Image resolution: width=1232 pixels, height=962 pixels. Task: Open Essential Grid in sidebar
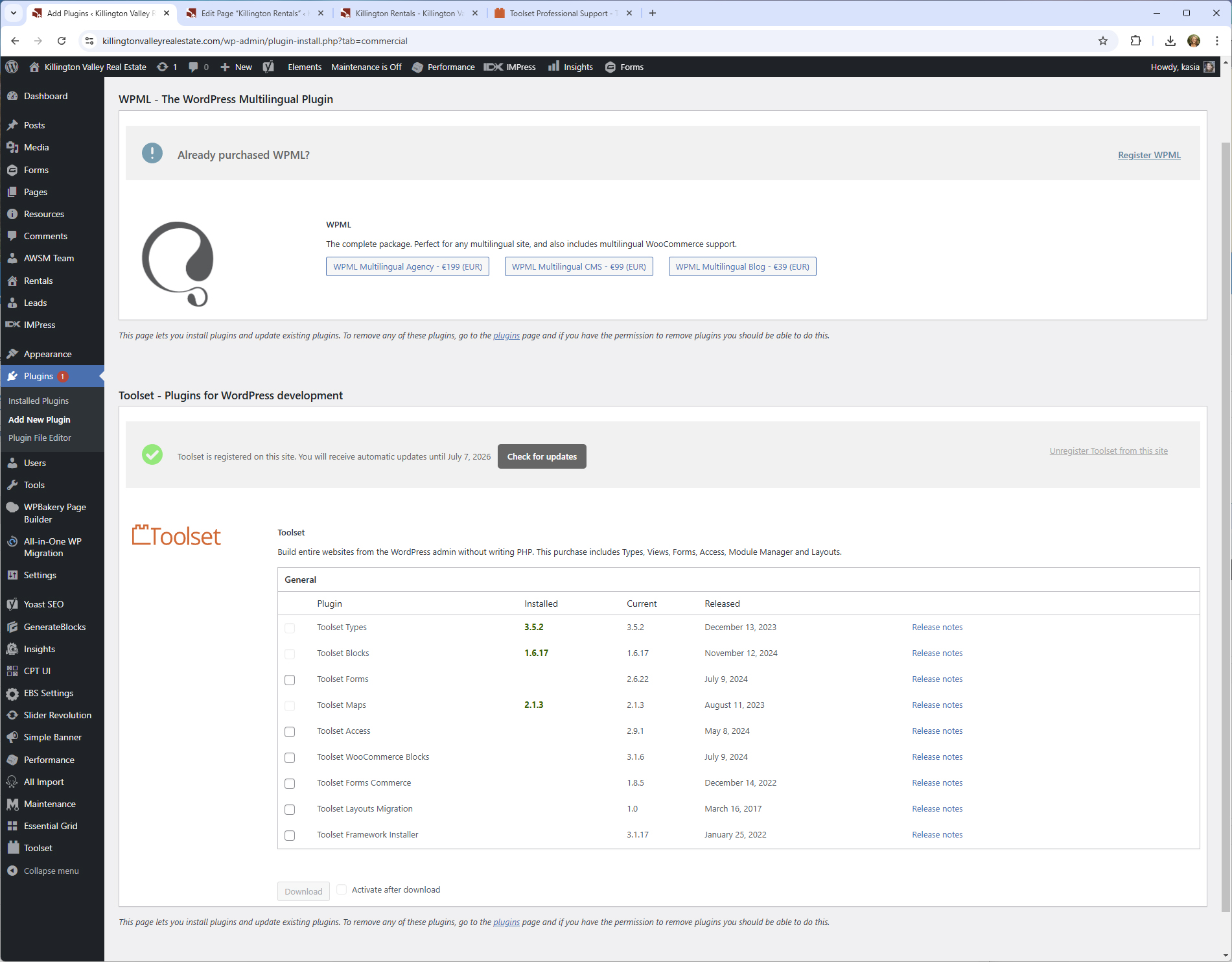(52, 826)
